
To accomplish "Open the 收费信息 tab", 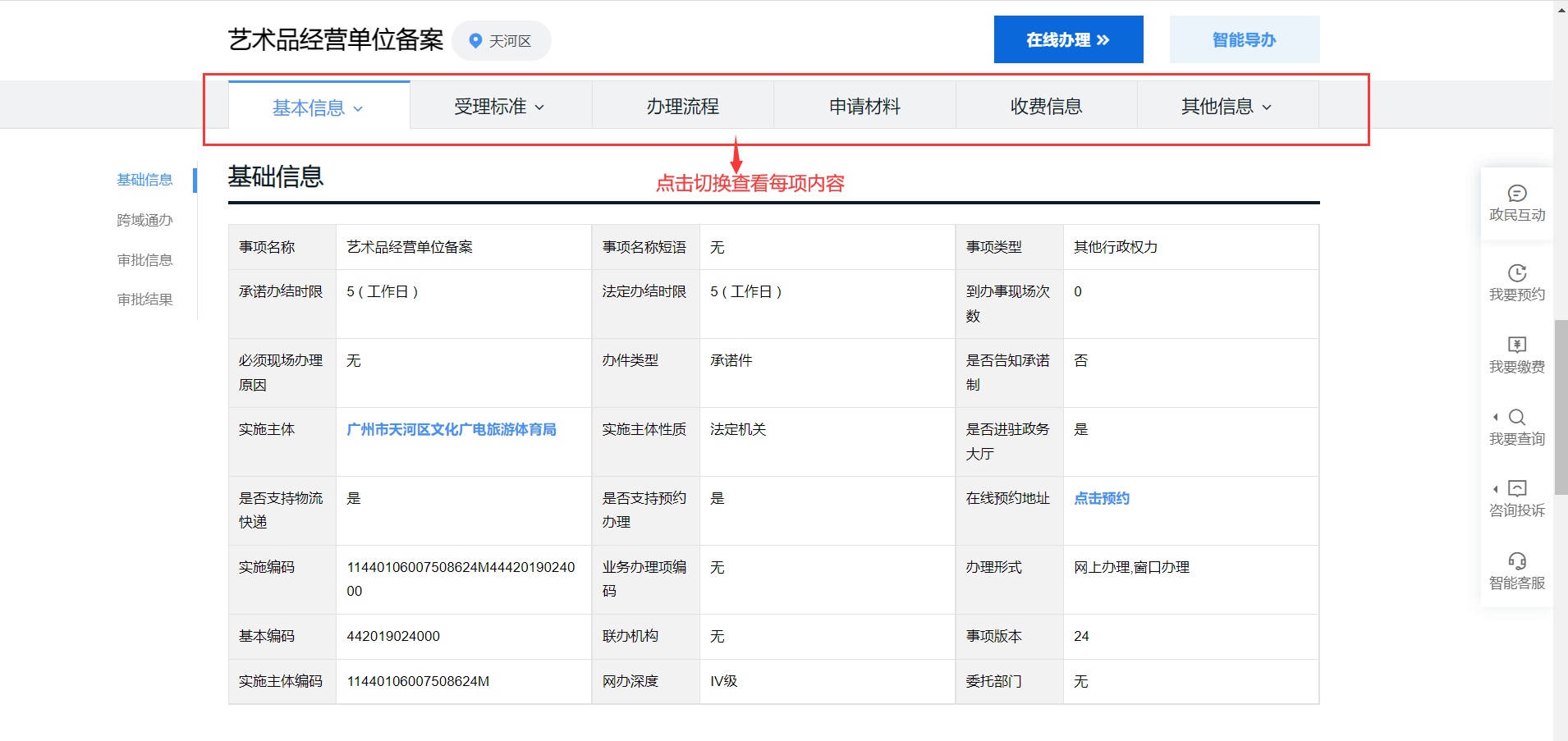I will pyautogui.click(x=1046, y=107).
